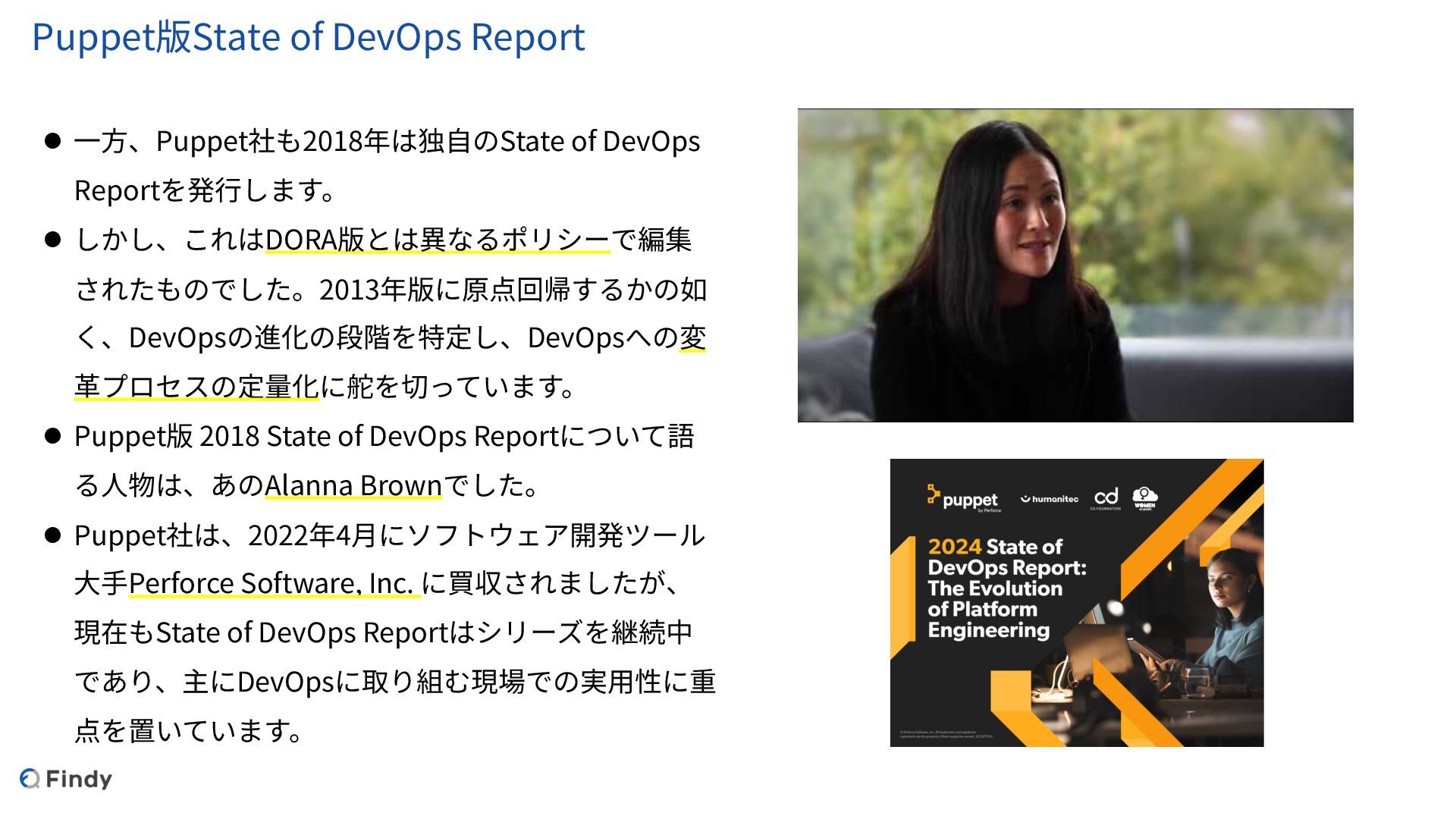Click the text '点を置いています。'
The width and height of the screenshot is (1456, 819).
(x=190, y=730)
